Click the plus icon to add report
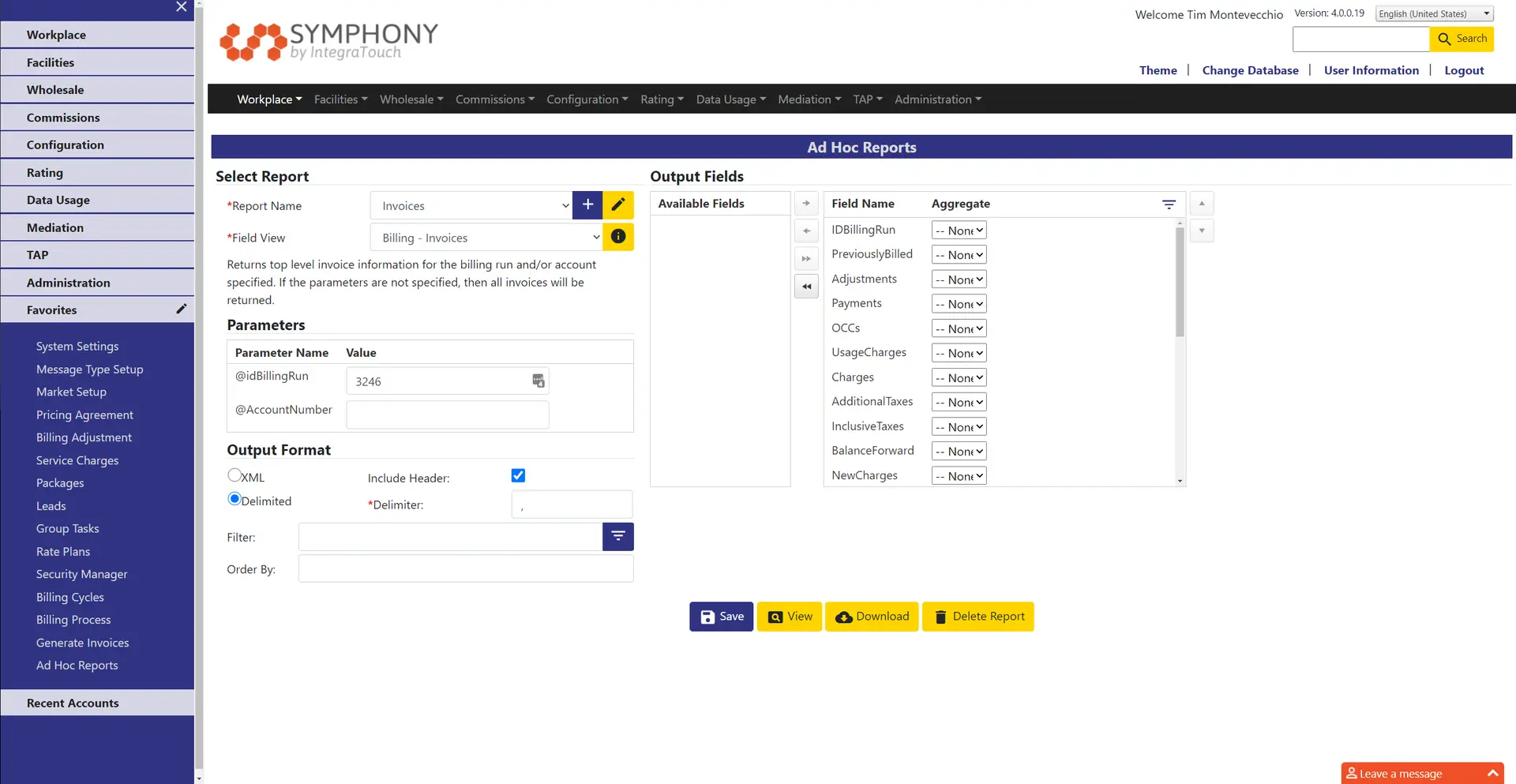The image size is (1516, 784). click(587, 205)
